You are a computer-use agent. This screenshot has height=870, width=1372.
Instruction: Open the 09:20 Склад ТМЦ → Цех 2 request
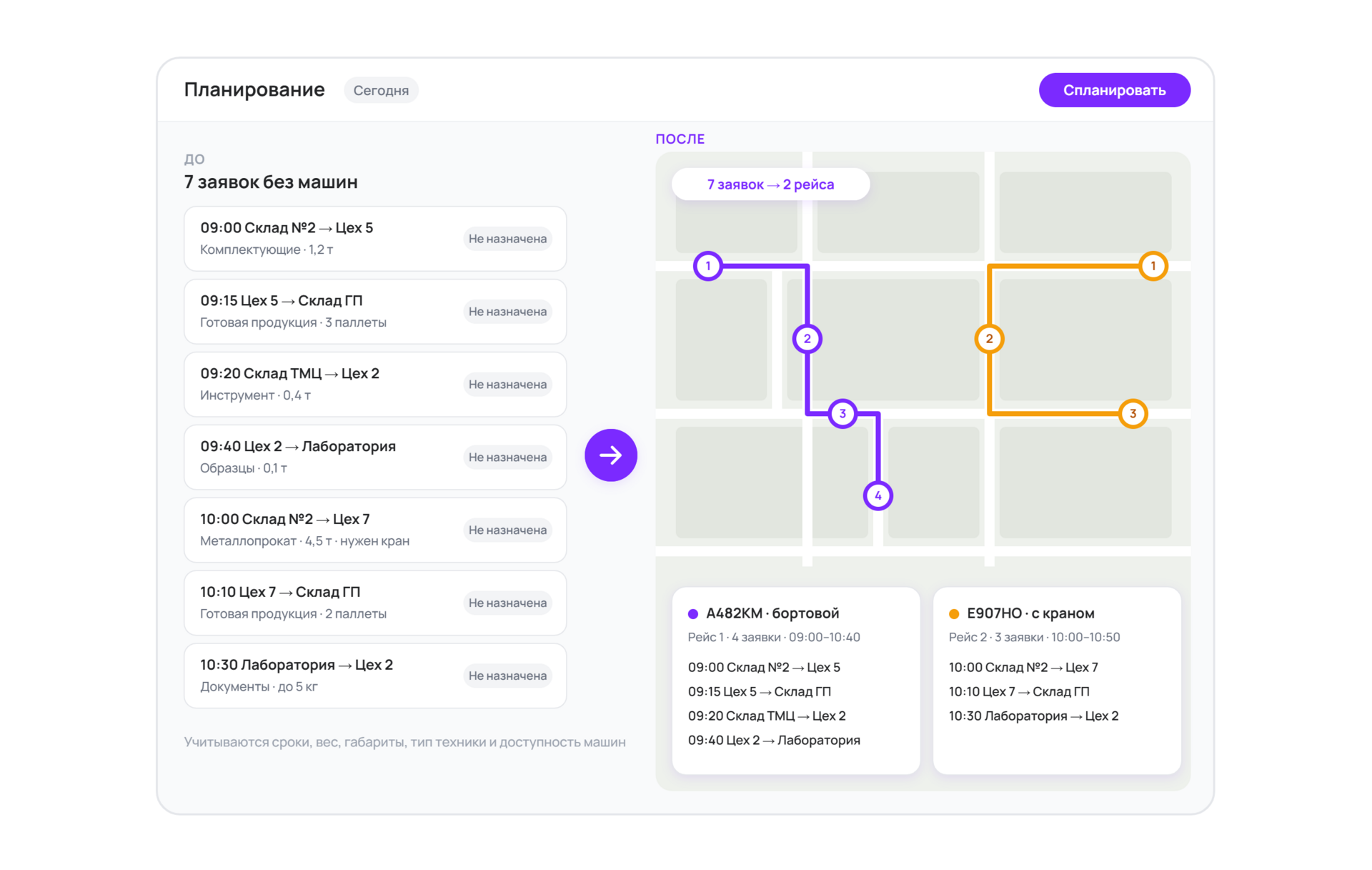375,385
